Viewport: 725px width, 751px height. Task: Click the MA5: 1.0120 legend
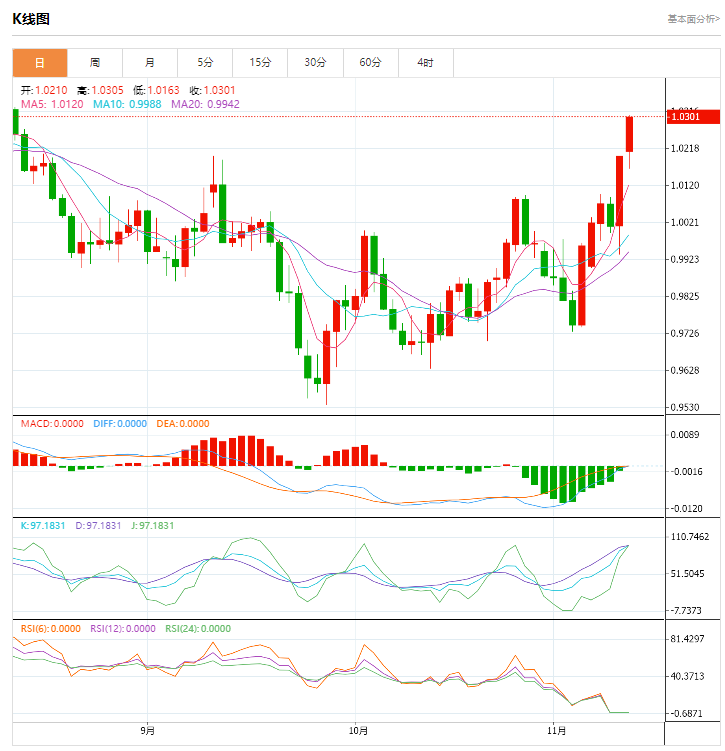[x=52, y=104]
